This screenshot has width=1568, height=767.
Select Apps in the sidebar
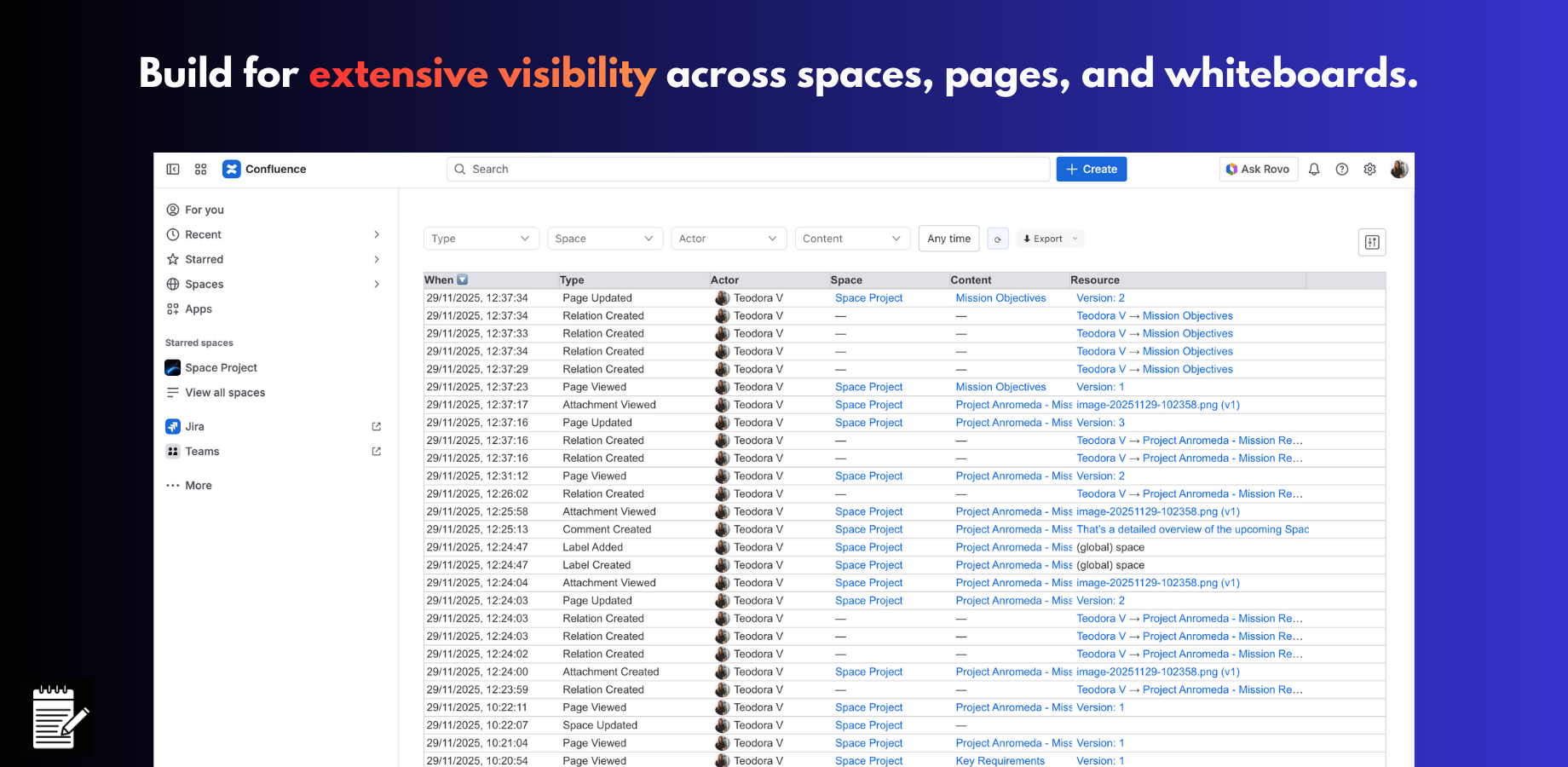tap(198, 309)
